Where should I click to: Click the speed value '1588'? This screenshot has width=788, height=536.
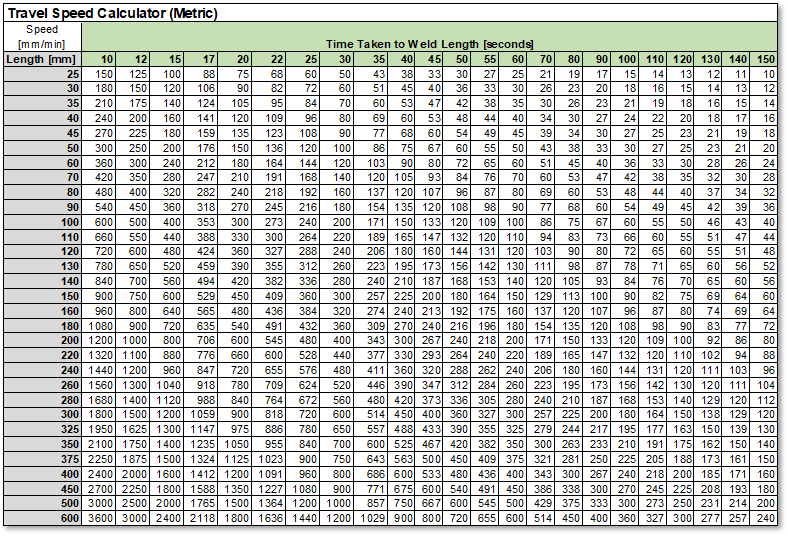203,489
